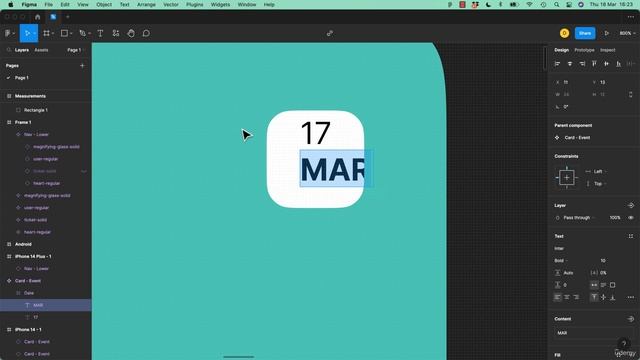Open macOS Spotlight search icon
640x360 pixels.
point(556,4)
